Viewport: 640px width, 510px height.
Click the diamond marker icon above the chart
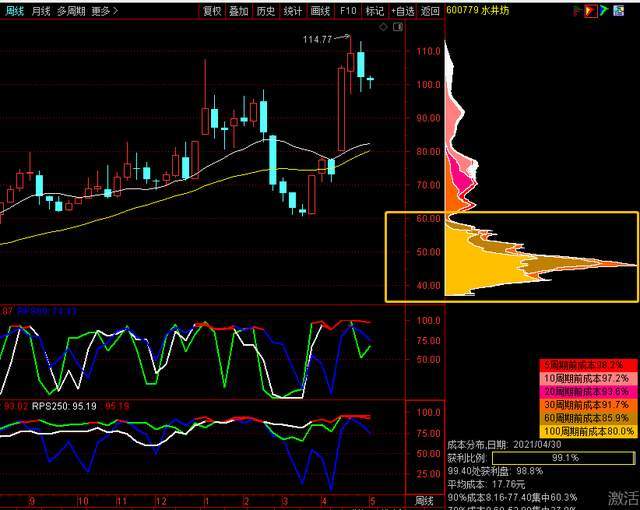click(x=383, y=27)
